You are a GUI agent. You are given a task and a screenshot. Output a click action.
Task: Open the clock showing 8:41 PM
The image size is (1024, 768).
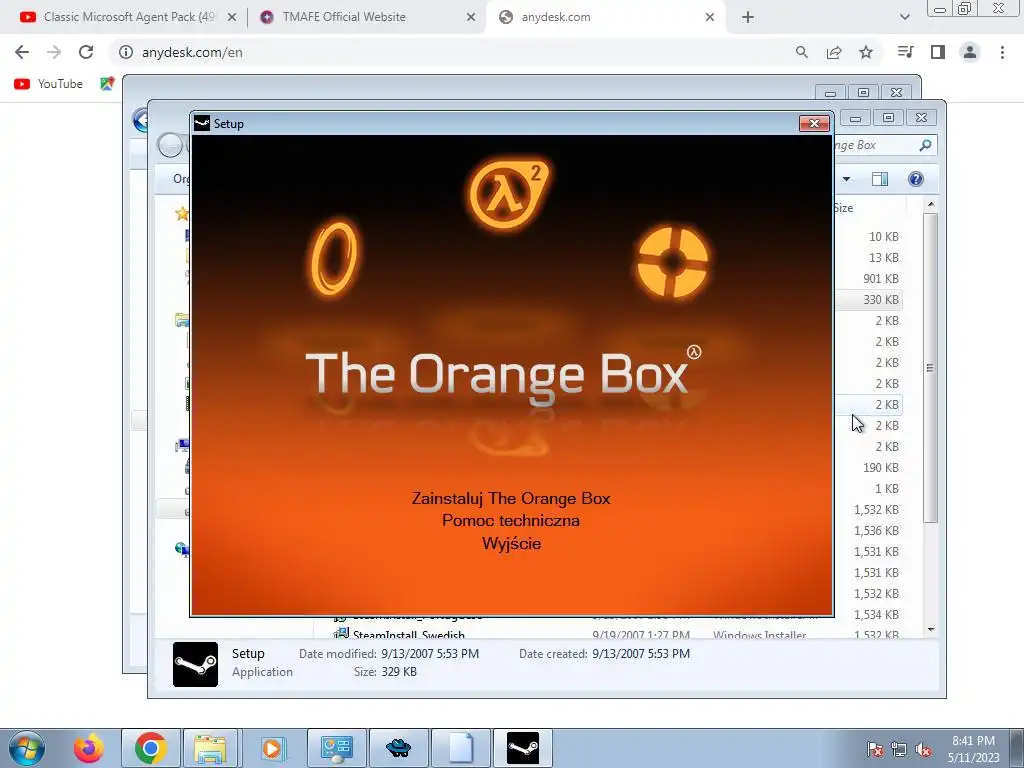click(973, 749)
